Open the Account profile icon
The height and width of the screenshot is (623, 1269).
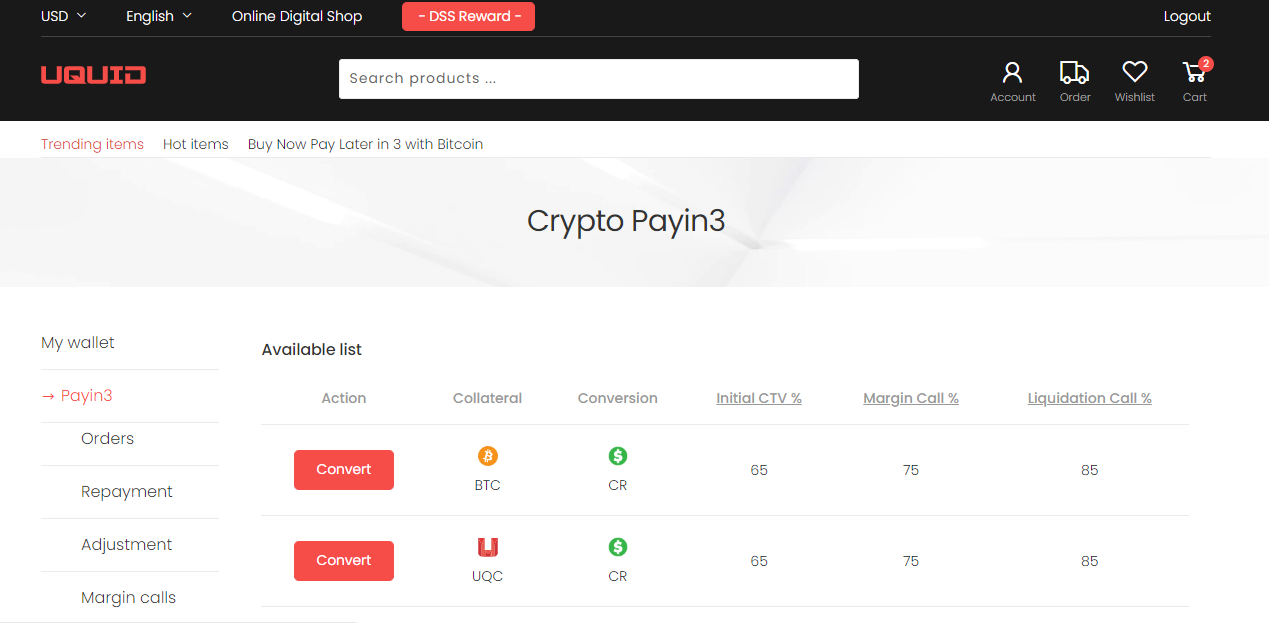pyautogui.click(x=1012, y=72)
